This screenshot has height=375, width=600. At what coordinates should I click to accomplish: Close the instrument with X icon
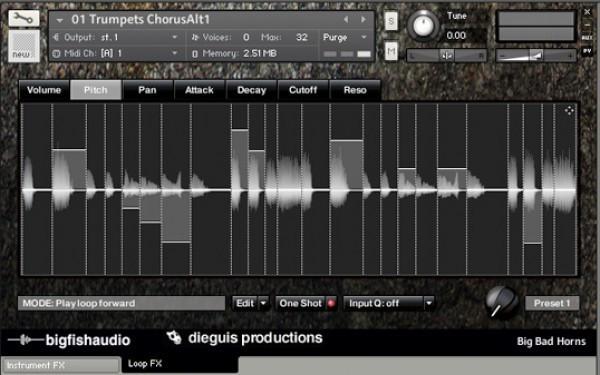[x=587, y=12]
